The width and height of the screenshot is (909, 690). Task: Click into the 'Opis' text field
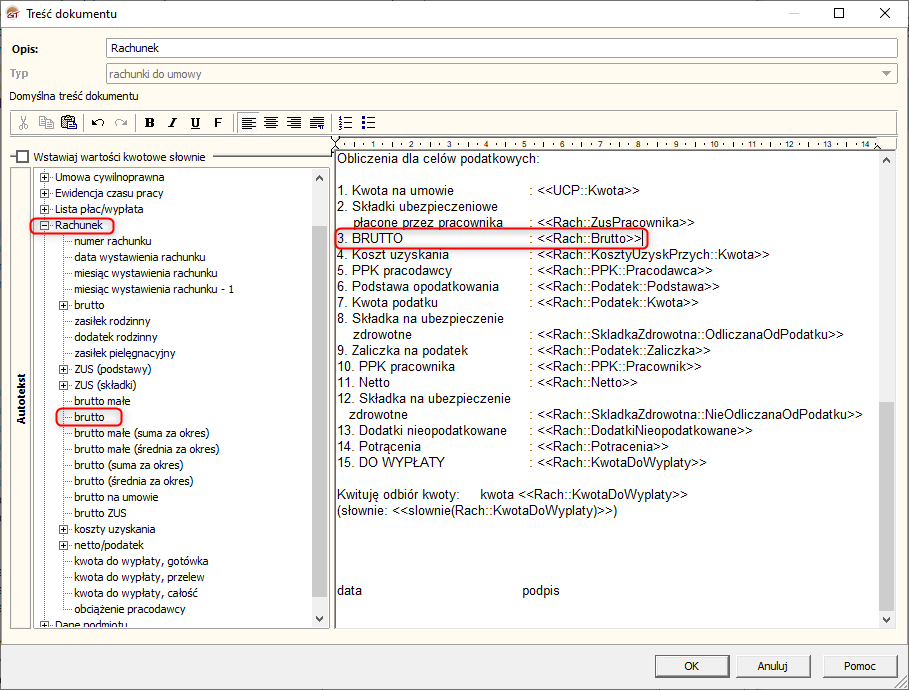(500, 48)
